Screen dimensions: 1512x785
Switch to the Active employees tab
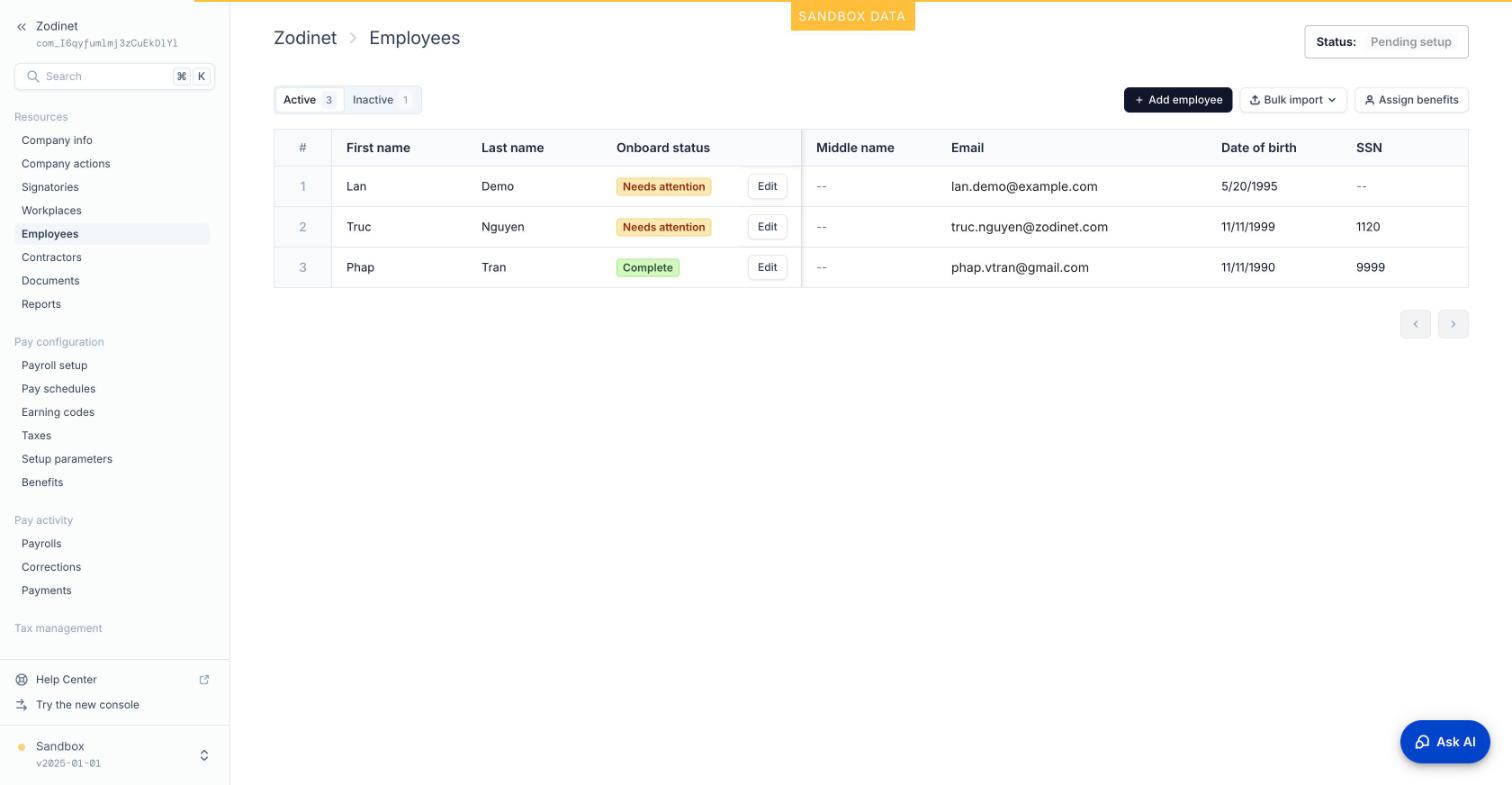pyautogui.click(x=309, y=100)
